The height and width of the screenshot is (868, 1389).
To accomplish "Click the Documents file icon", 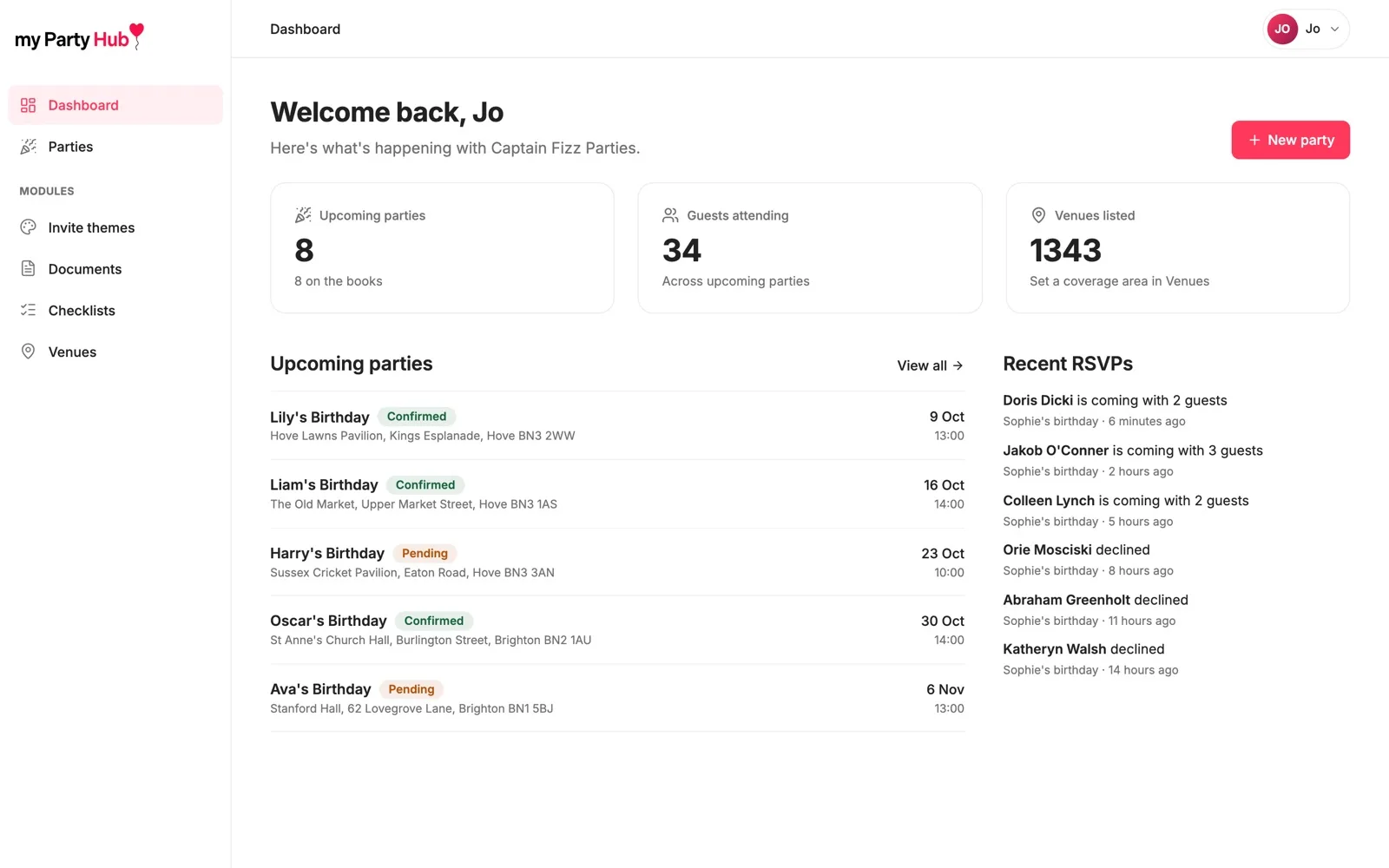I will pyautogui.click(x=28, y=269).
